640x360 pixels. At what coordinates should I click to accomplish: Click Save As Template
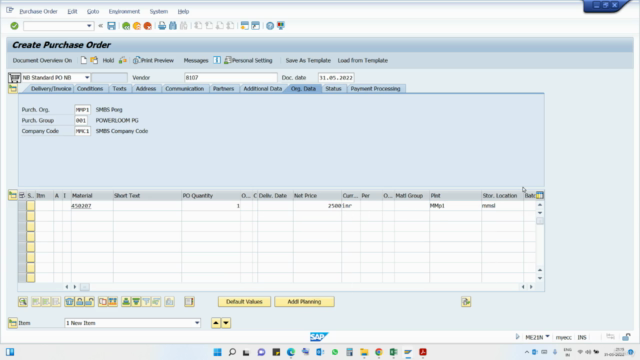(308, 60)
